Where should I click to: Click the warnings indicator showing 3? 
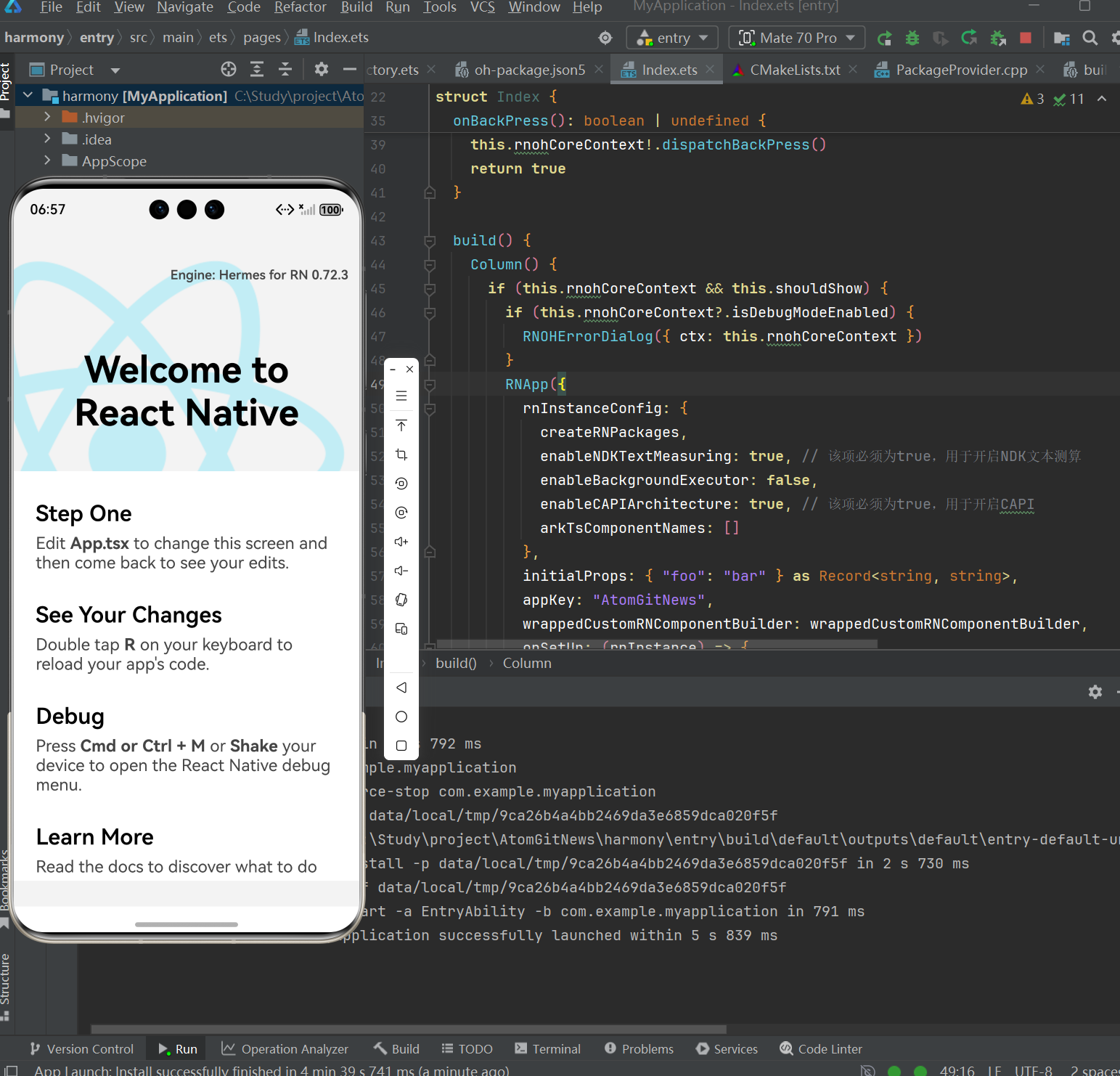click(x=1032, y=99)
